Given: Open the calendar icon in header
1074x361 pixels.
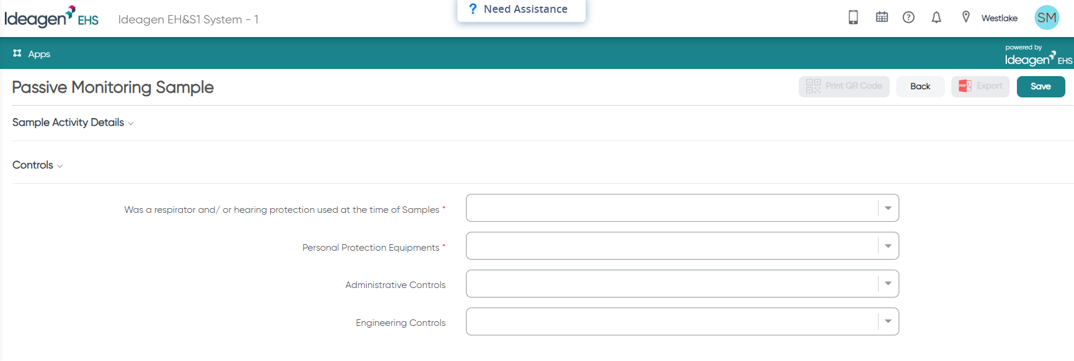Looking at the screenshot, I should pos(882,18).
